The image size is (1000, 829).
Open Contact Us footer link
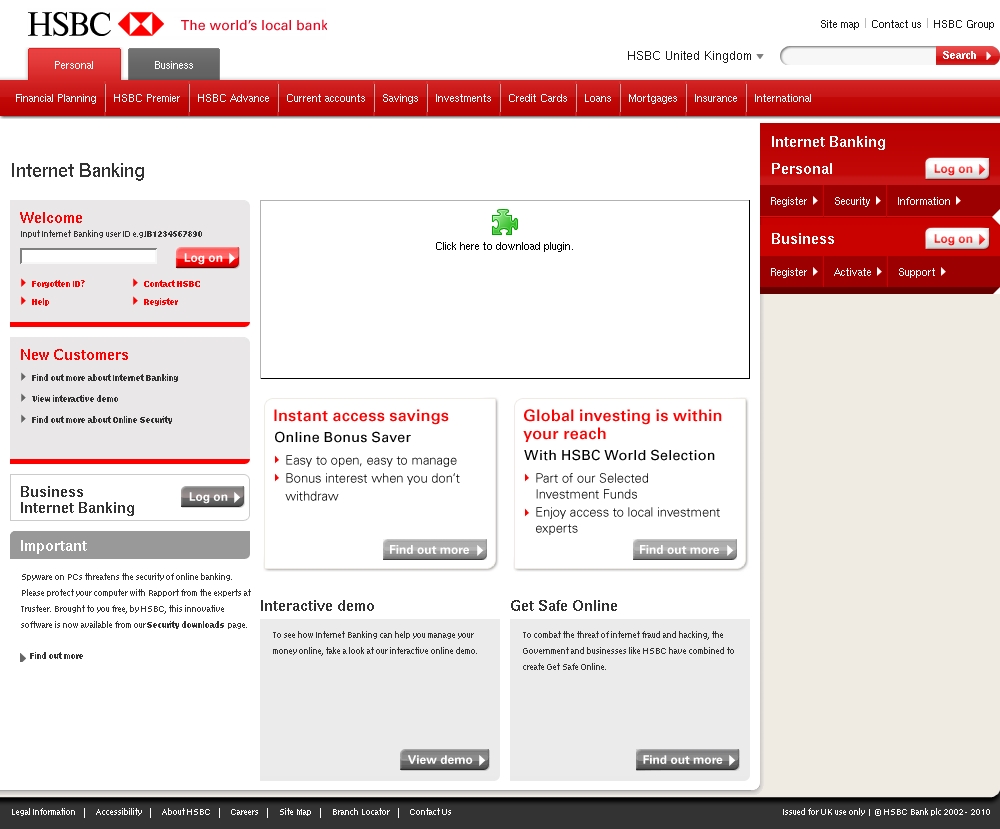430,812
